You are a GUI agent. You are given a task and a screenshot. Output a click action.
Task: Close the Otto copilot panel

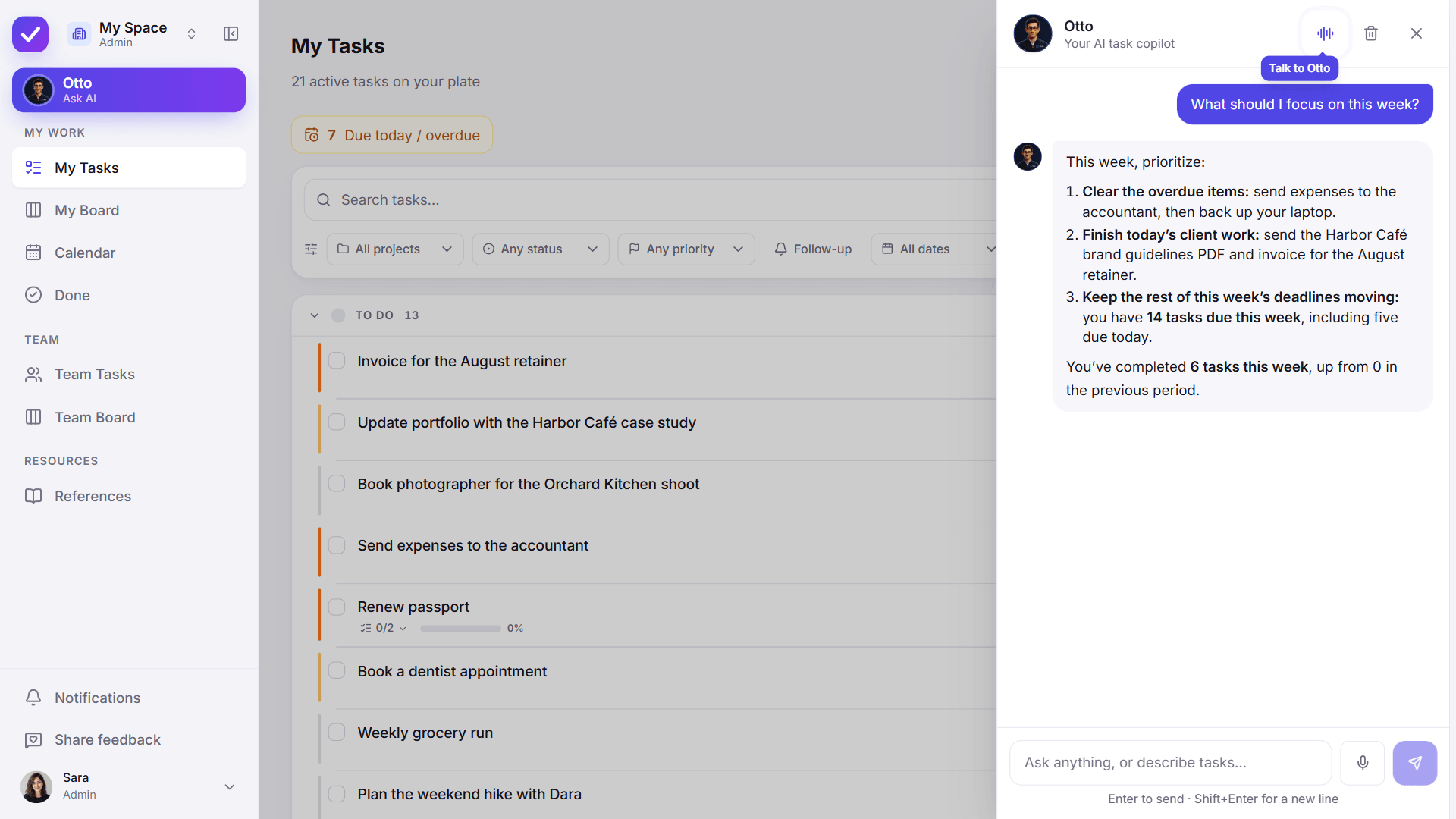coord(1417,33)
